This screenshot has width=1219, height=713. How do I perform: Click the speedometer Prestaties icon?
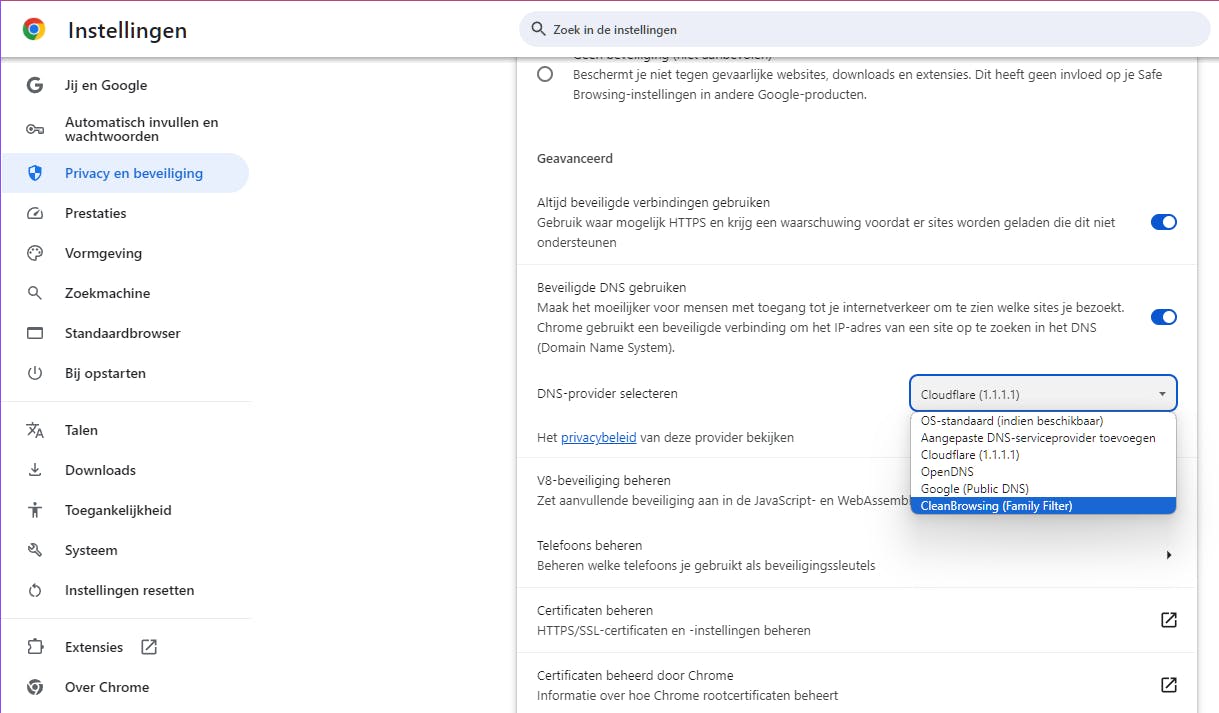click(35, 213)
